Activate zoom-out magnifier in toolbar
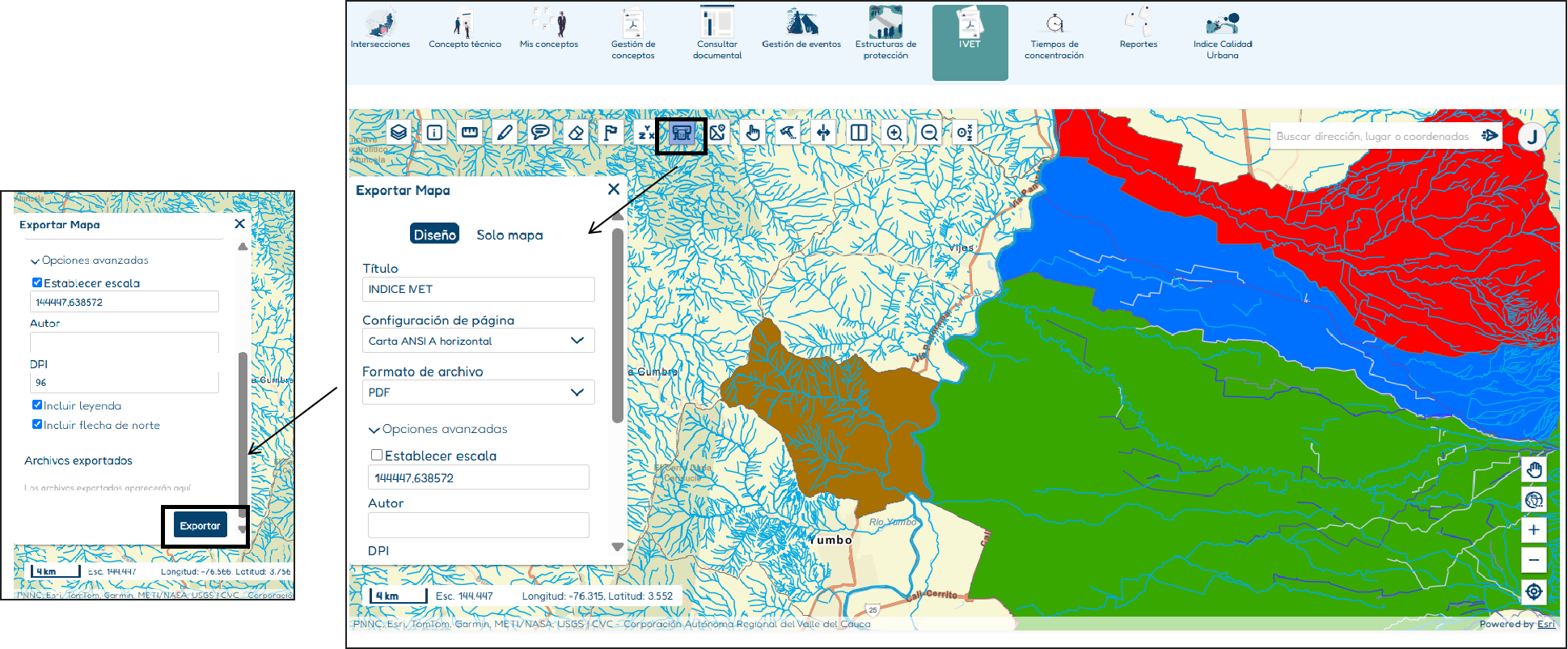 click(930, 132)
